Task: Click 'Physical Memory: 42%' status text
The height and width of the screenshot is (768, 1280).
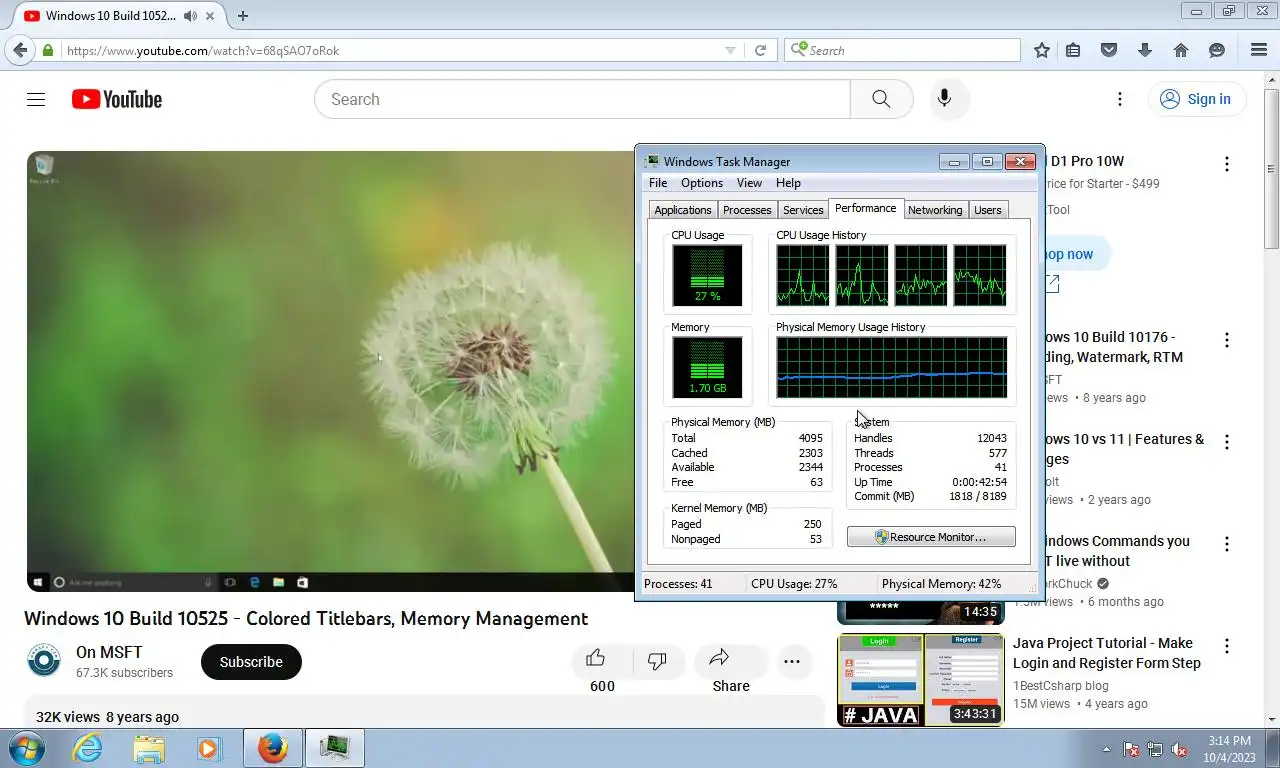Action: coord(941,584)
